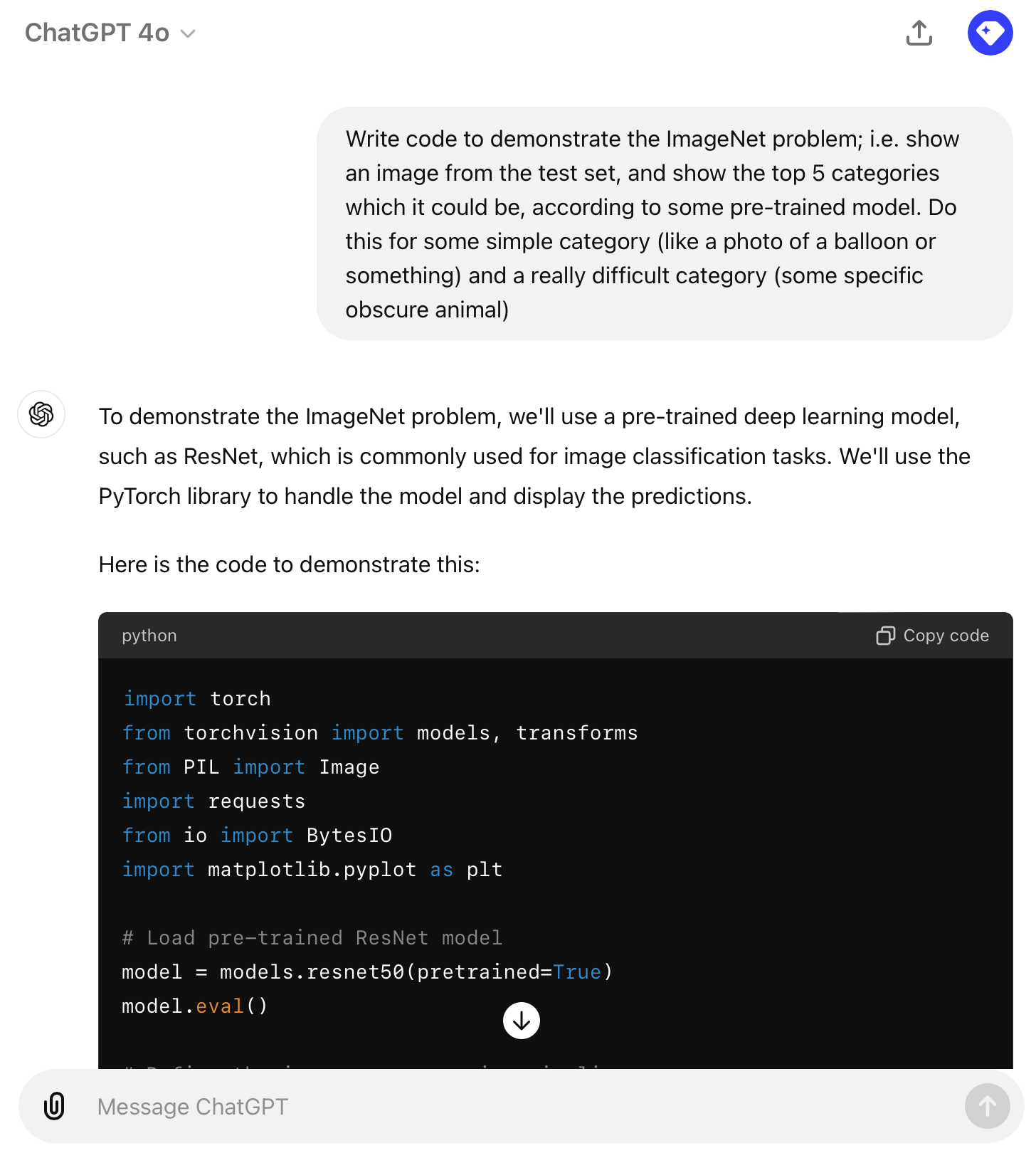Viewport: 1036px width, 1153px height.
Task: Click the python language label
Action: pos(149,636)
